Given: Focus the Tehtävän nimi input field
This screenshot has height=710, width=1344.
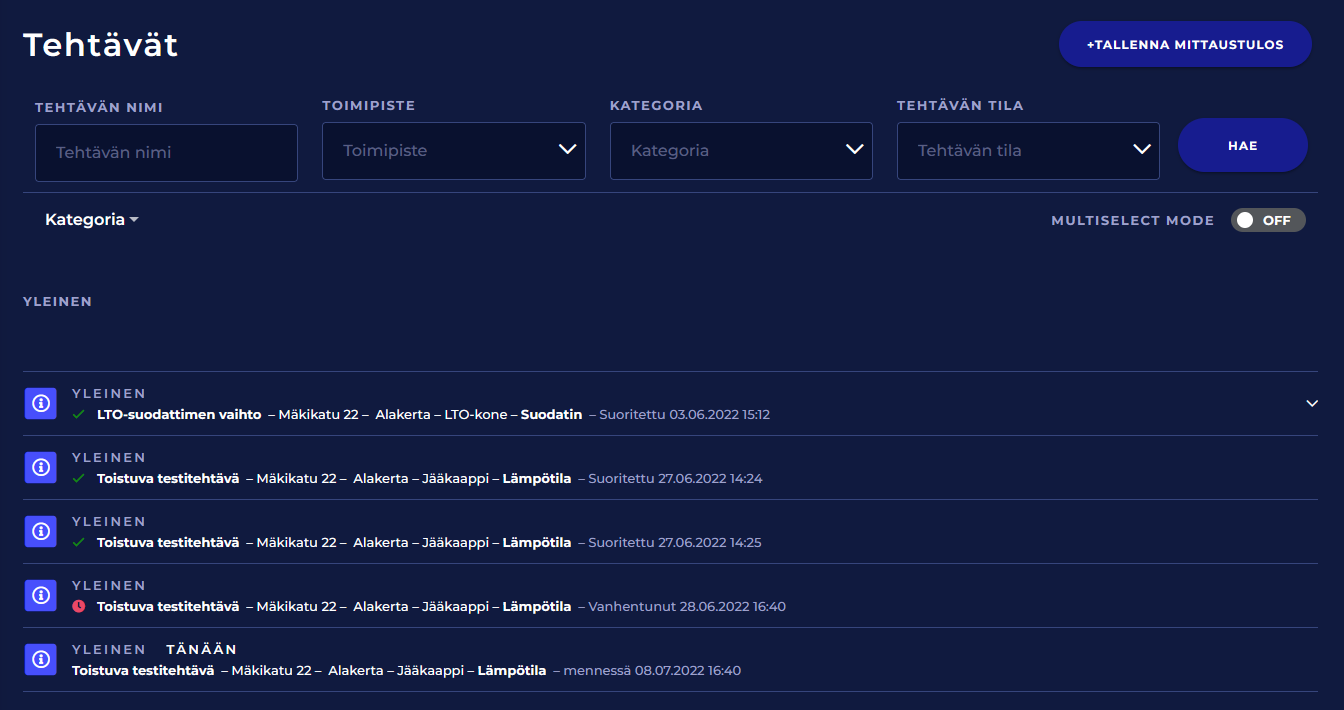Looking at the screenshot, I should 166,153.
